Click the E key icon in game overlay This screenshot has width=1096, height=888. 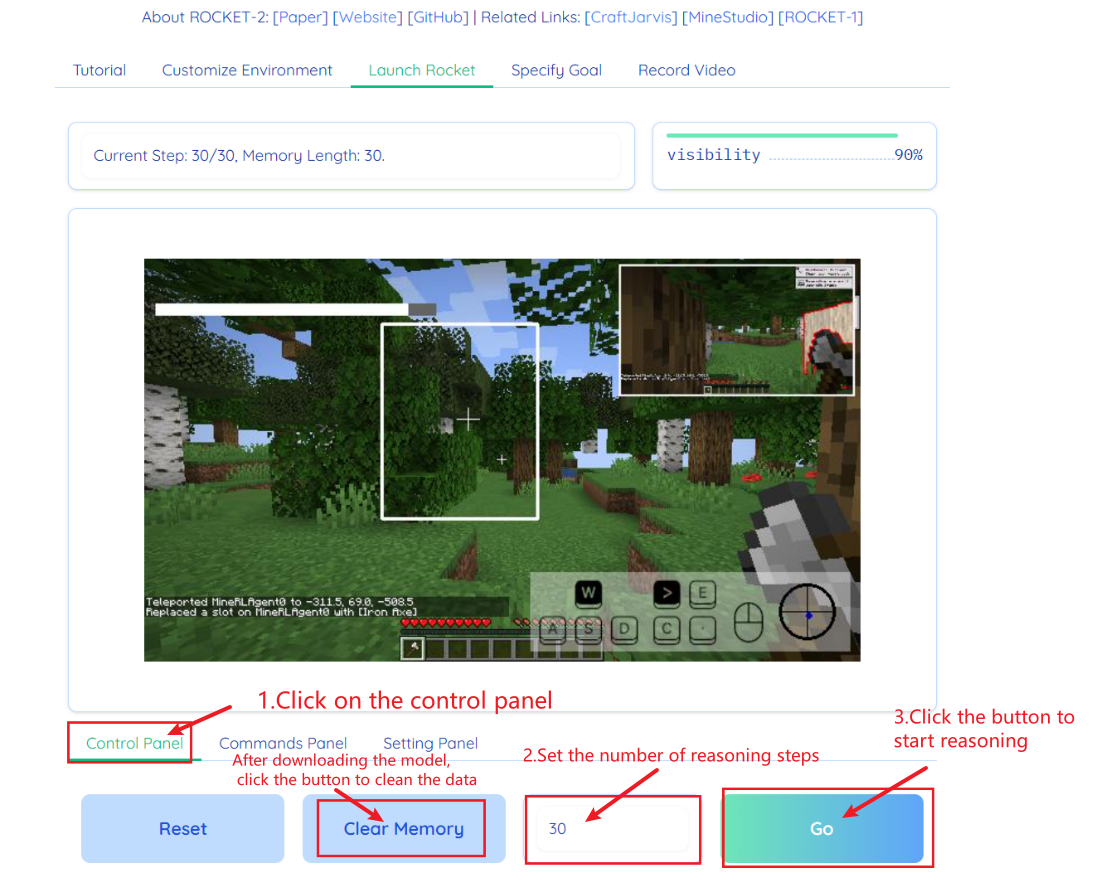702,593
